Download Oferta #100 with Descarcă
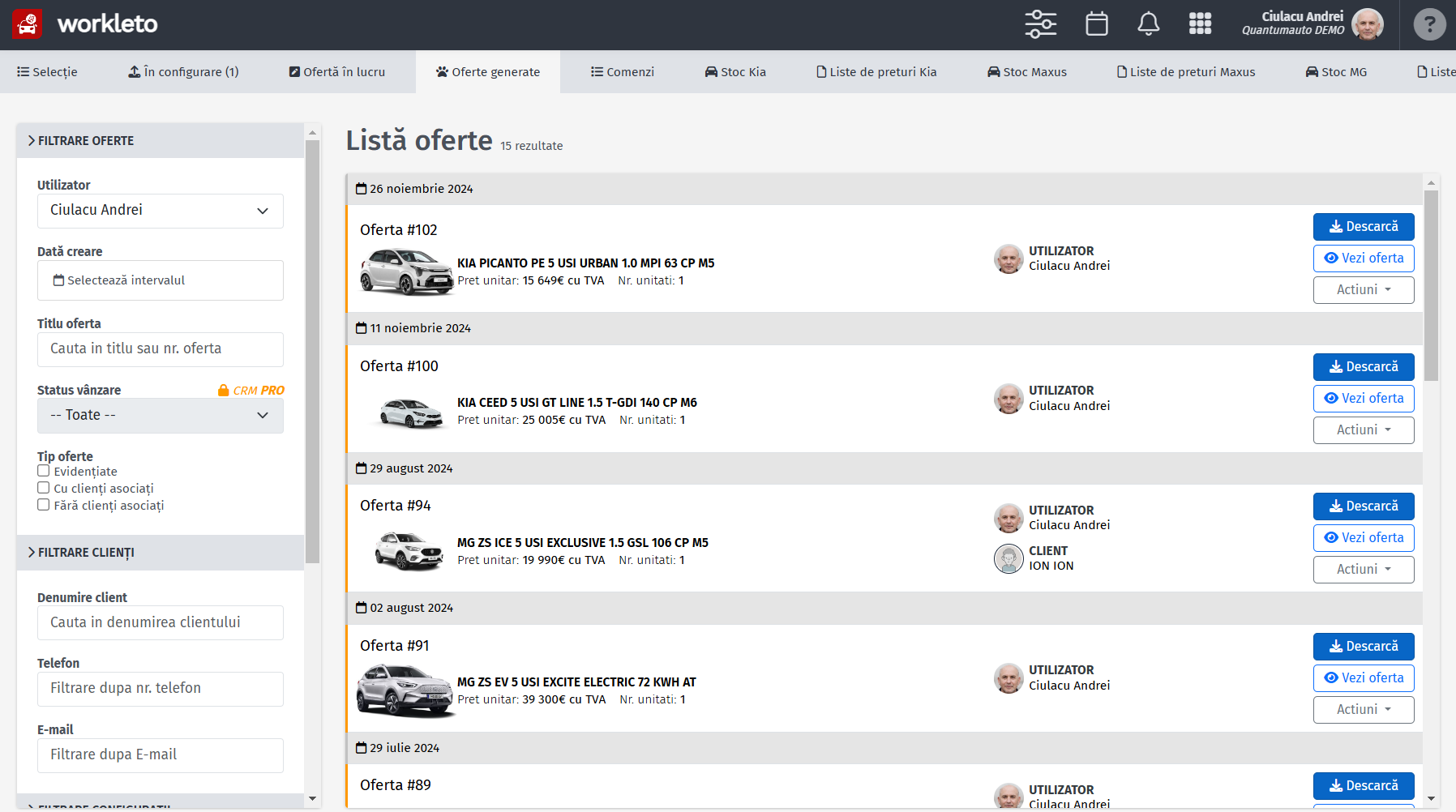 pos(1364,367)
